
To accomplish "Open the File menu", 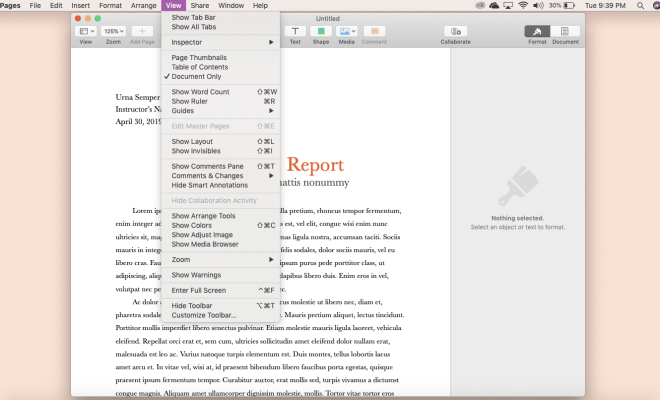I will click(35, 5).
